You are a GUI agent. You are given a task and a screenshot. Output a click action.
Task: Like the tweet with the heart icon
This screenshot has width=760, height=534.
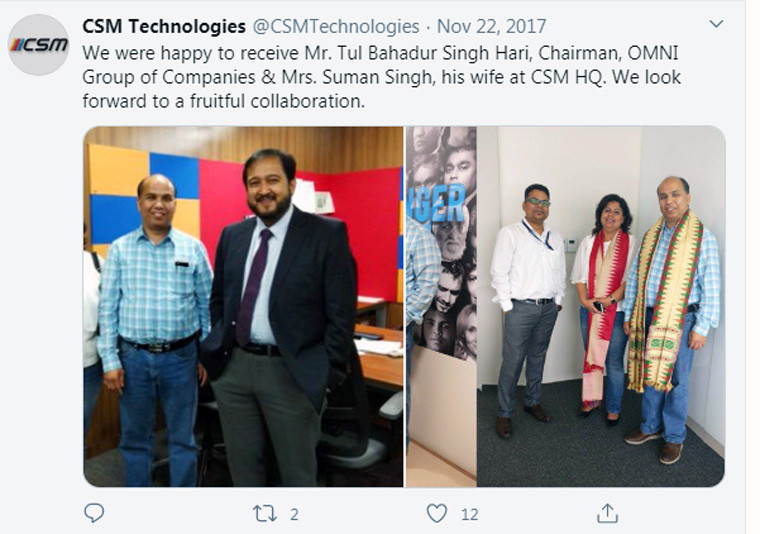pos(436,513)
